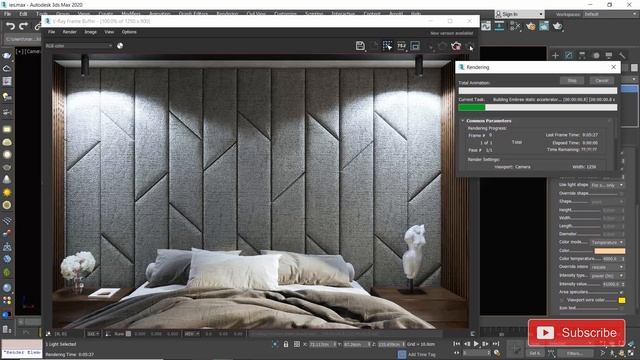
Task: Switch to the Utilities wrench tab
Action: pos(622,55)
